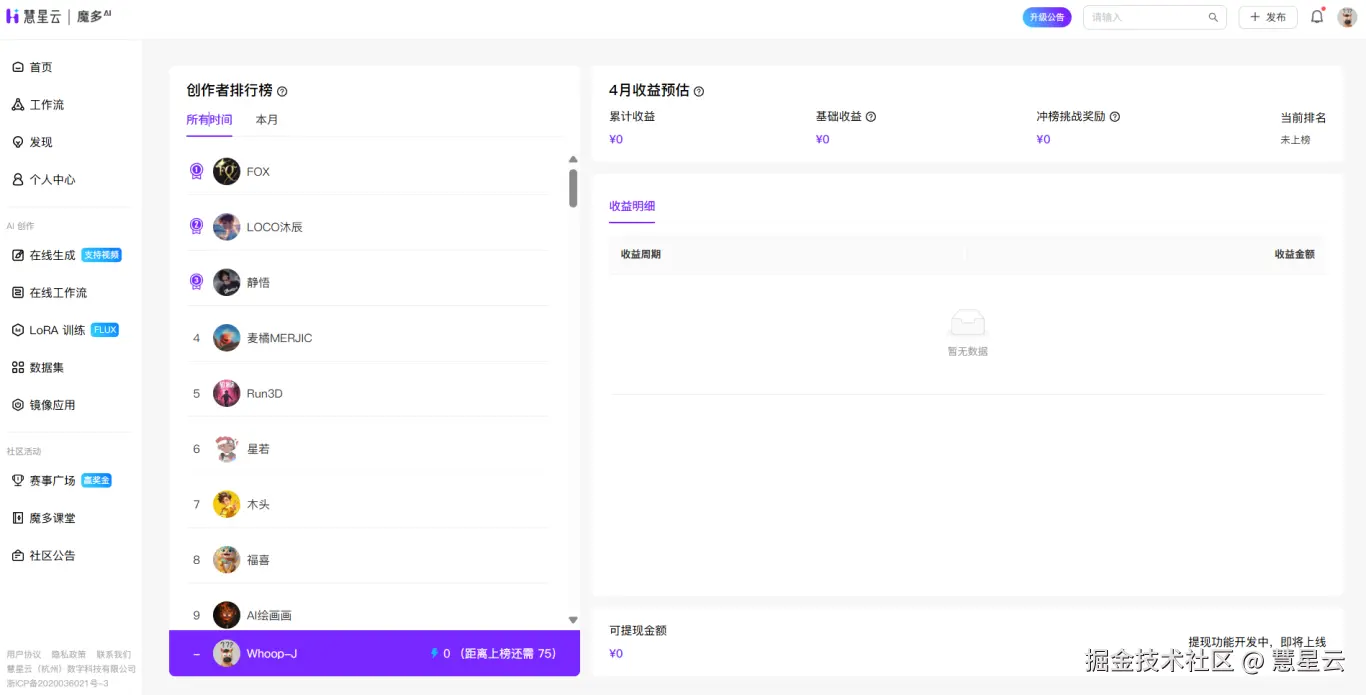
Task: Click LOCO沐辰's avatar
Action: coord(227,227)
